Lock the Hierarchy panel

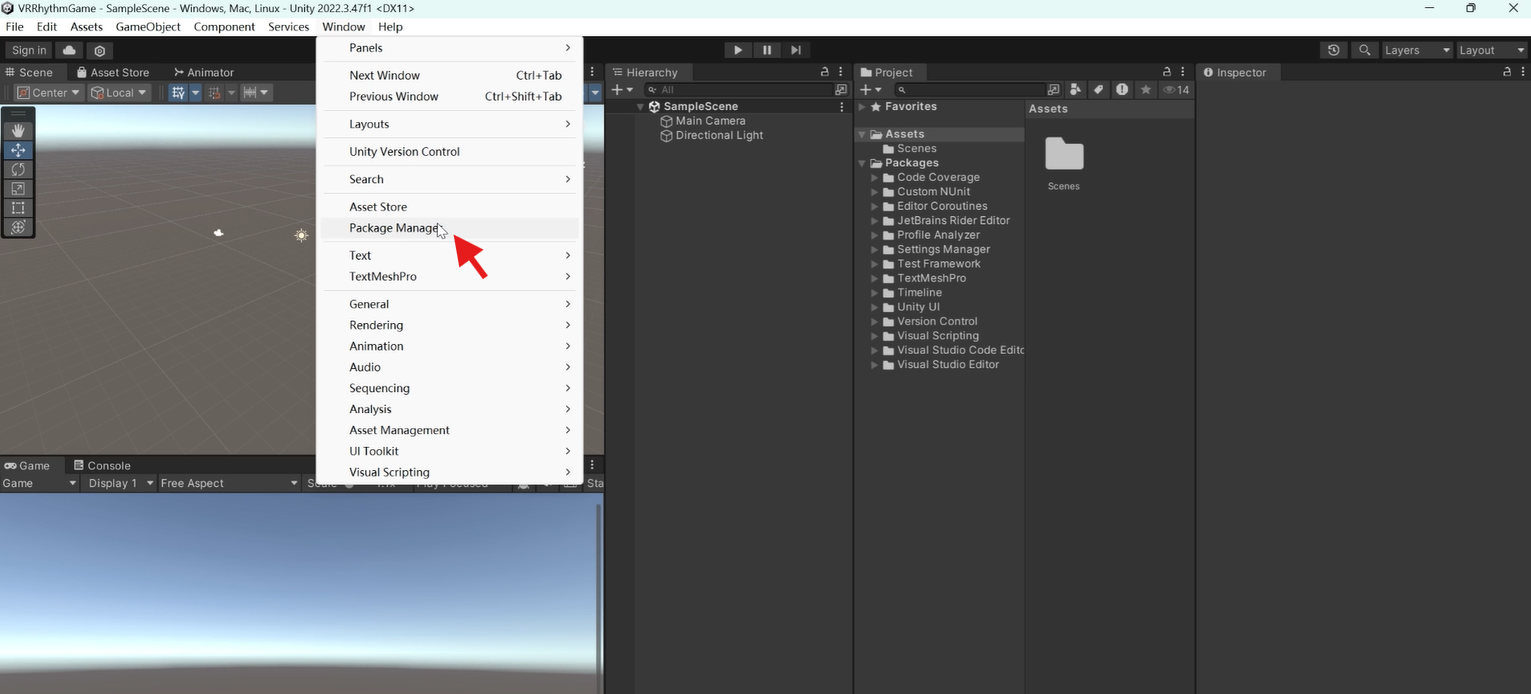(825, 72)
